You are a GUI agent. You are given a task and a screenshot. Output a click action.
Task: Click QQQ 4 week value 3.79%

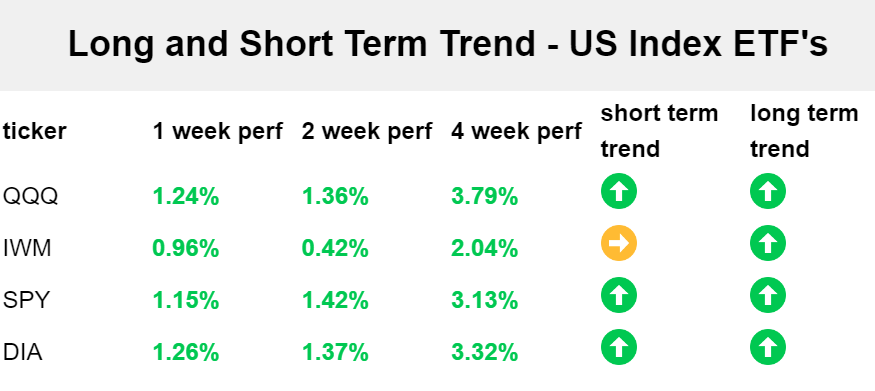(484, 197)
